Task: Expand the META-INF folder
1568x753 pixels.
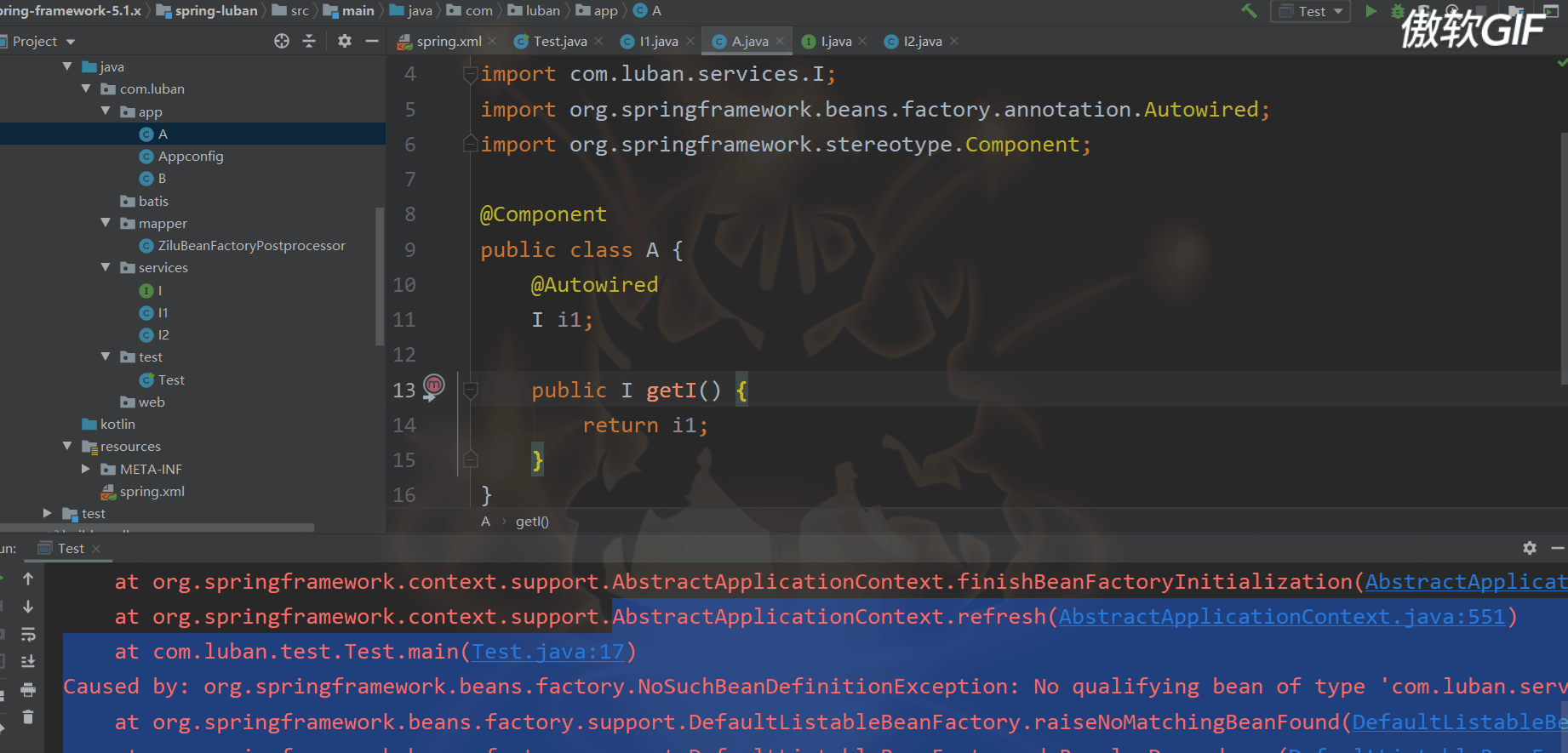Action: point(86,468)
